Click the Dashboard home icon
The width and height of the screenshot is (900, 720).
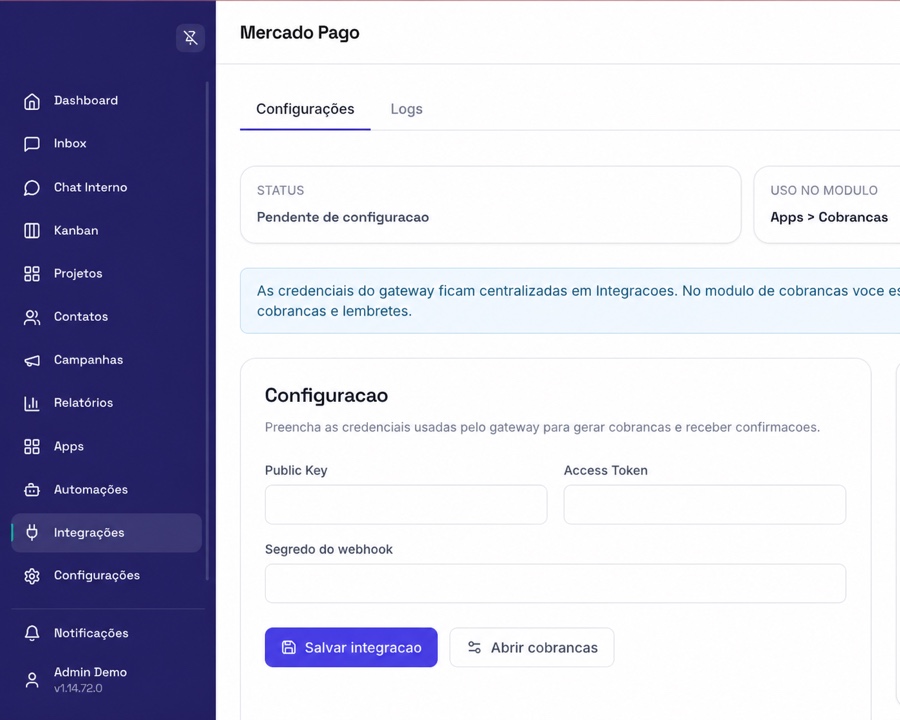[32, 101]
